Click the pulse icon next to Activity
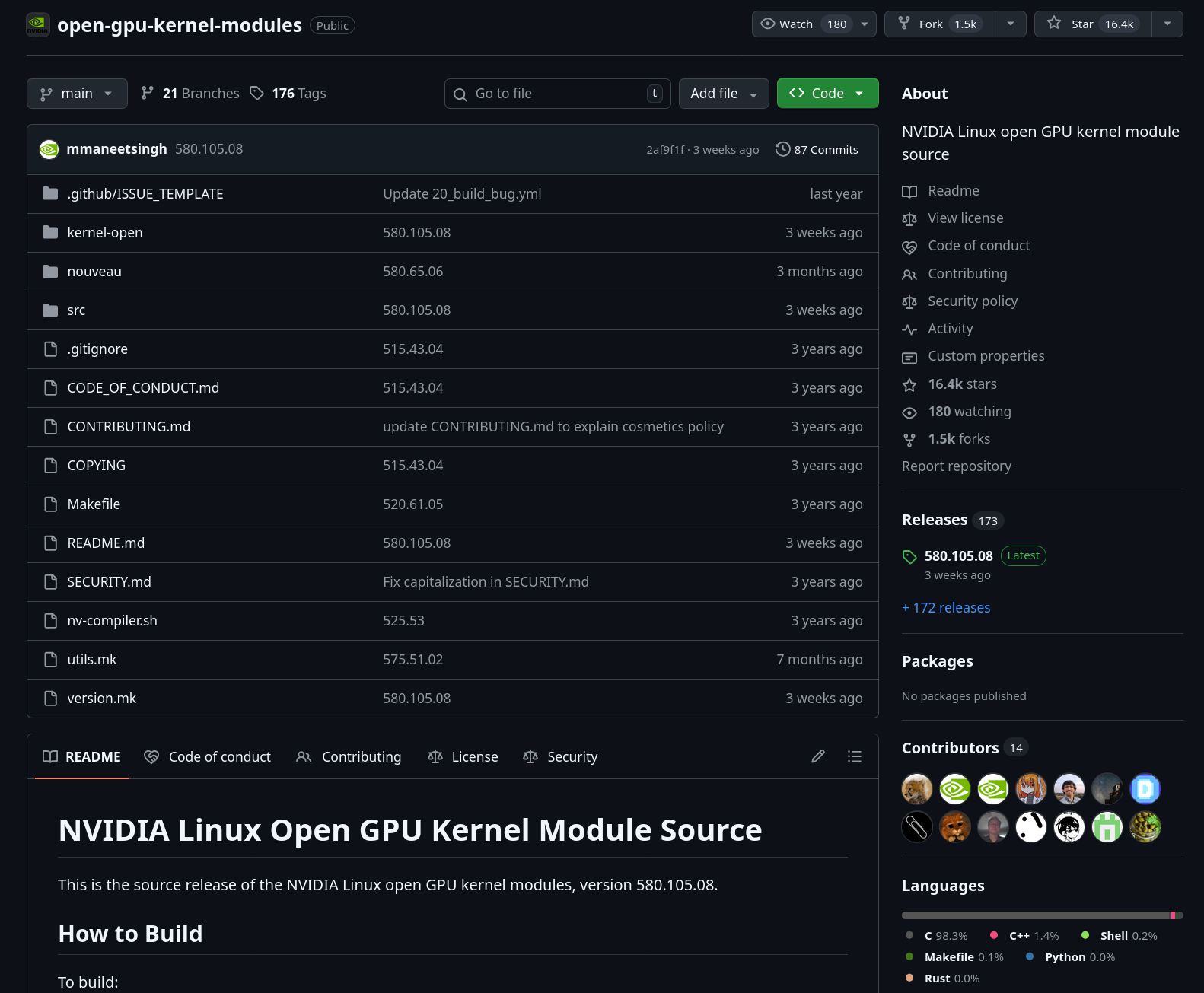Viewport: 1204px width, 993px height. pos(909,329)
